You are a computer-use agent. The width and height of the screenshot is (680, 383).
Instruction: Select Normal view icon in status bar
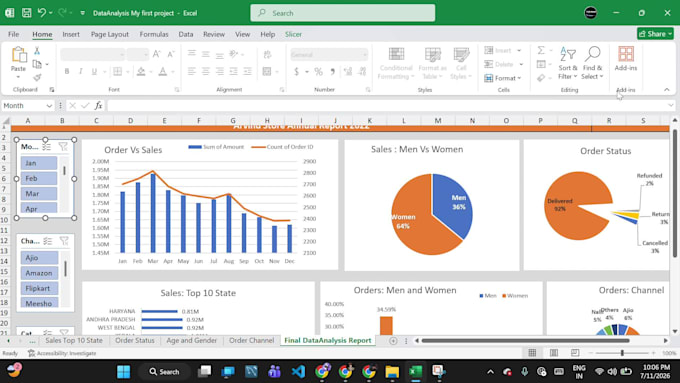(x=533, y=353)
